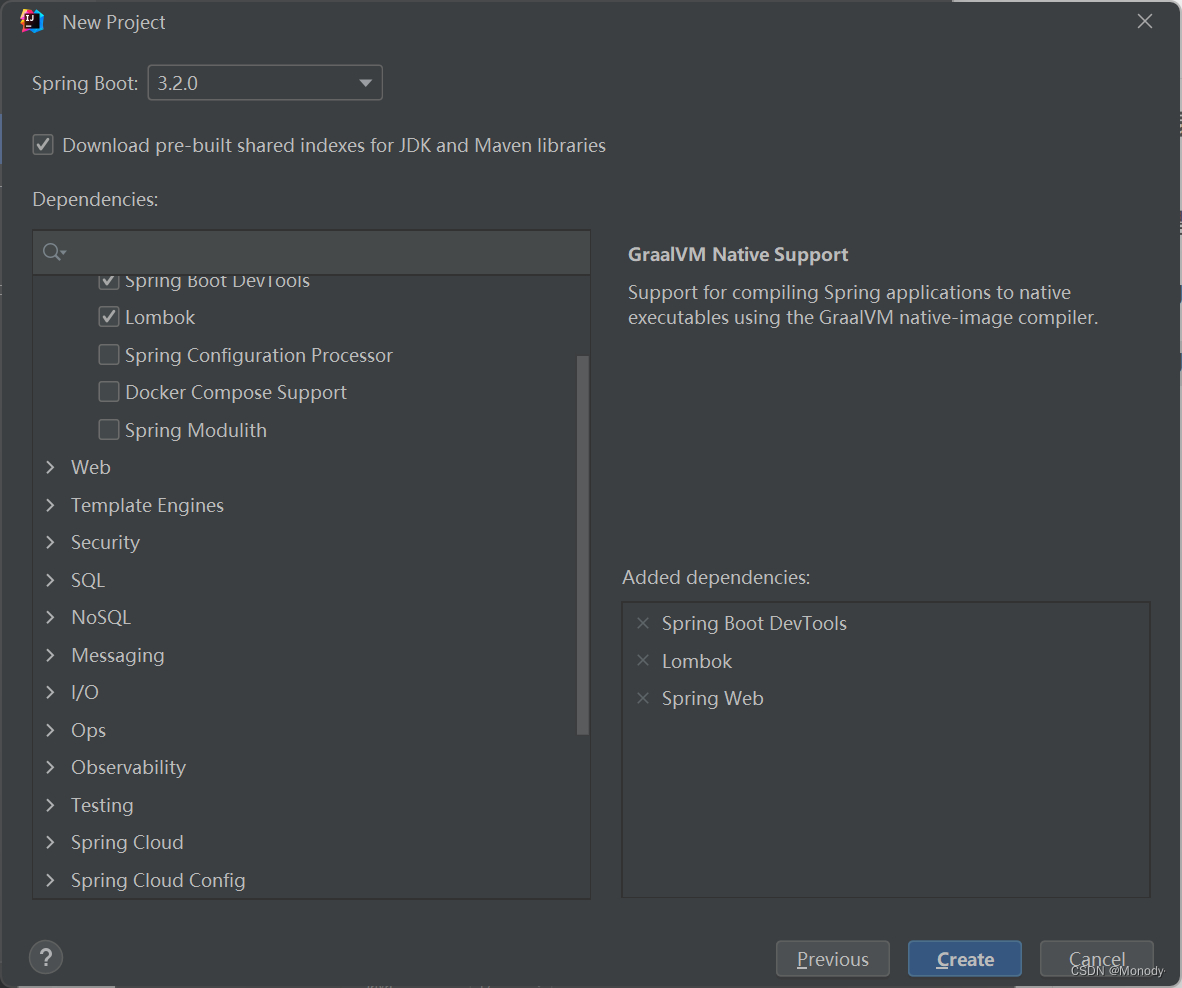
Task: Click the dependency list vertical scrollbar
Action: tap(583, 544)
